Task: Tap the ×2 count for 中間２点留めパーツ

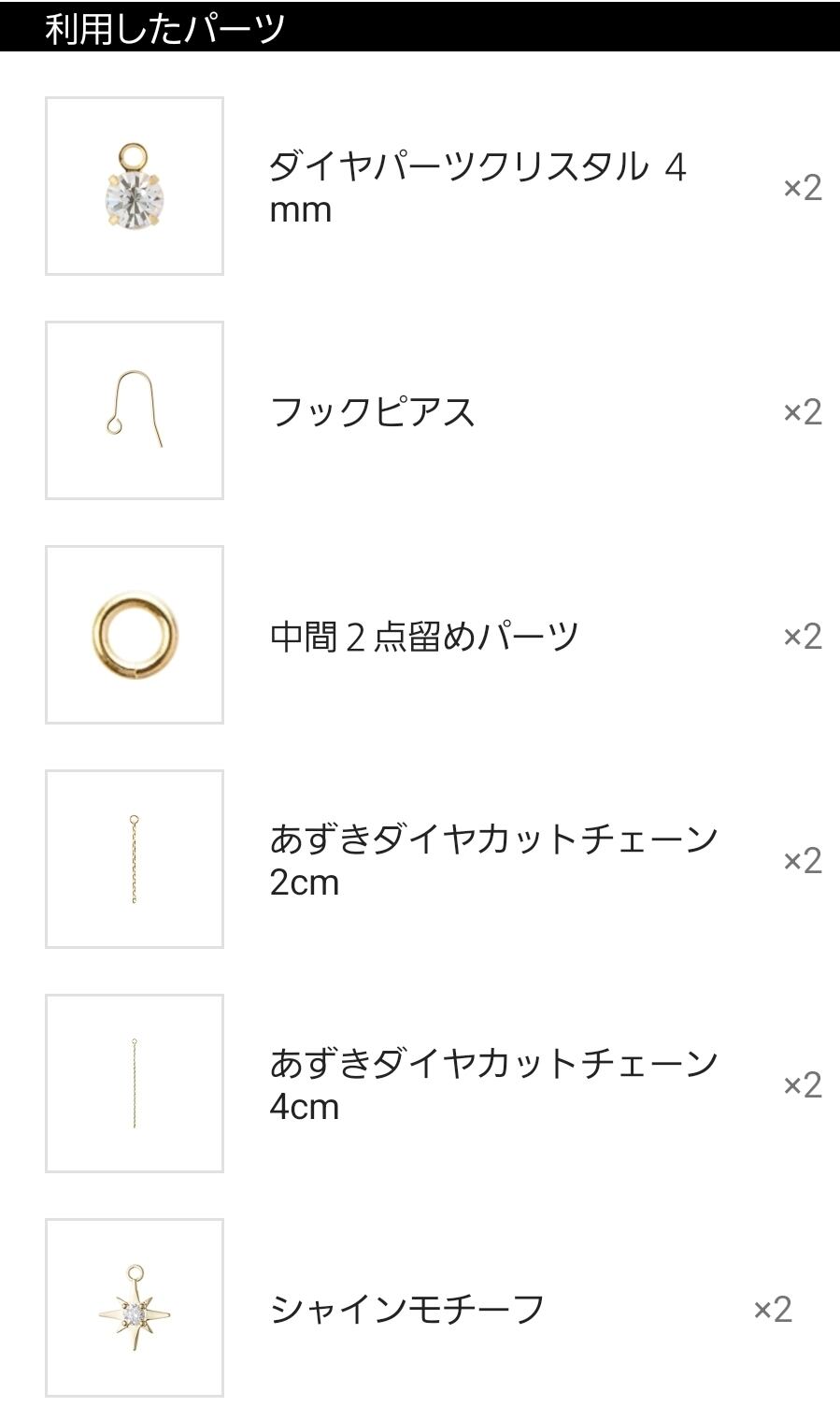Action: click(x=802, y=636)
